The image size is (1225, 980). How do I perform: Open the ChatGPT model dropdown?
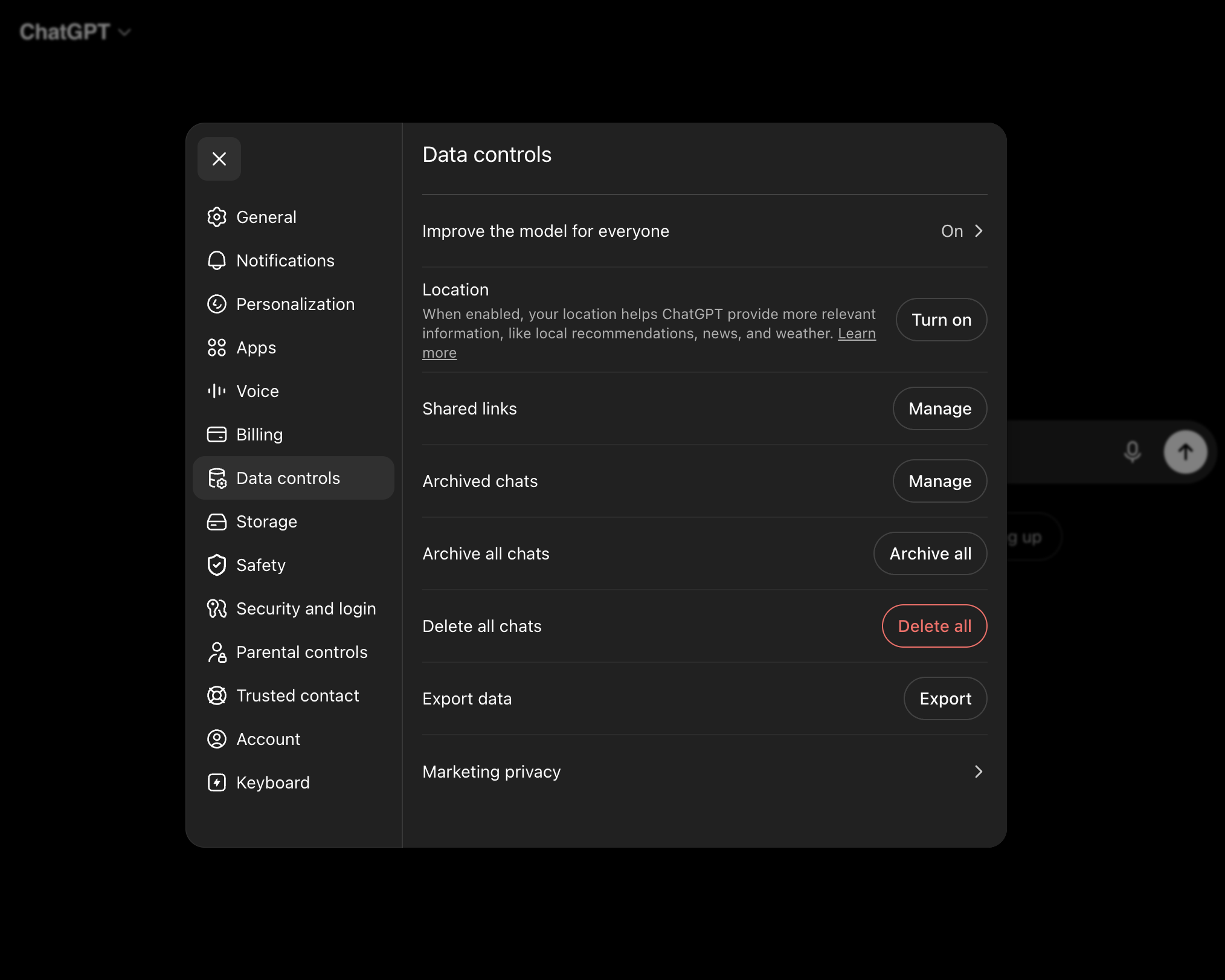pos(75,31)
